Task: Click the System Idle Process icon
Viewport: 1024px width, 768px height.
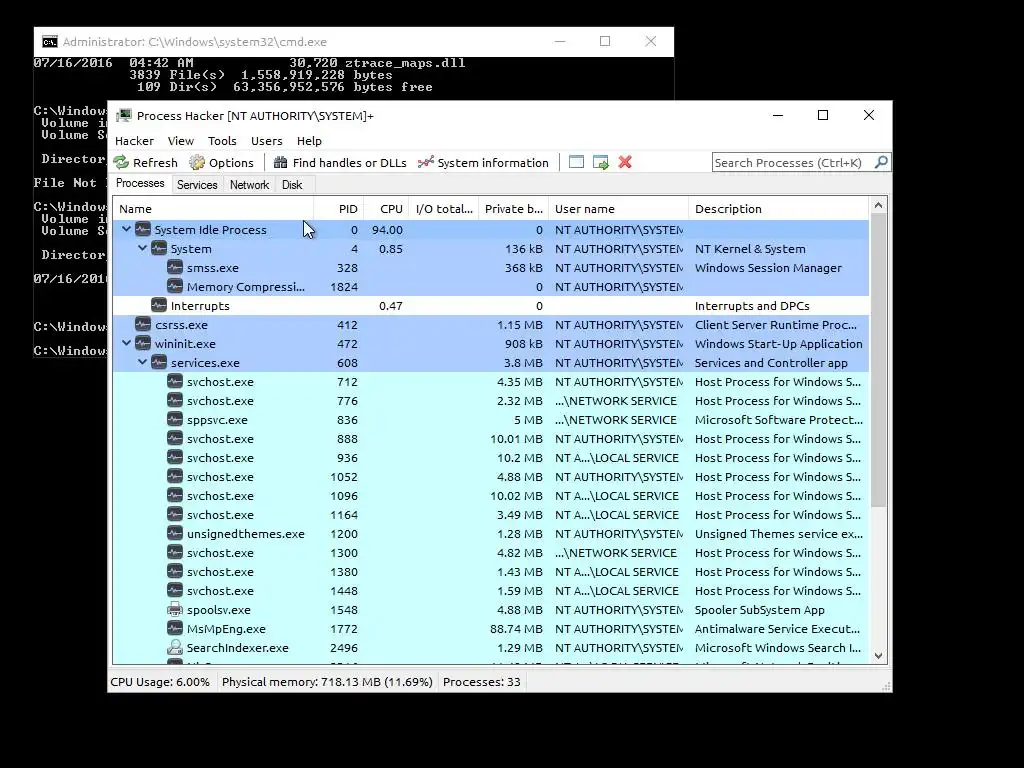Action: [x=143, y=229]
